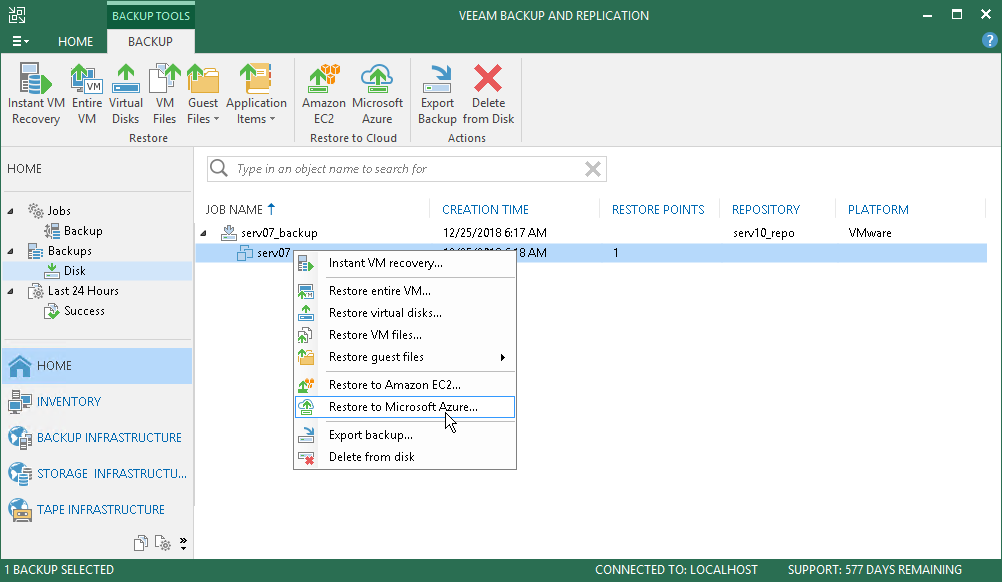Click Delete from Disk ribbon icon
1002x582 pixels.
[x=488, y=94]
